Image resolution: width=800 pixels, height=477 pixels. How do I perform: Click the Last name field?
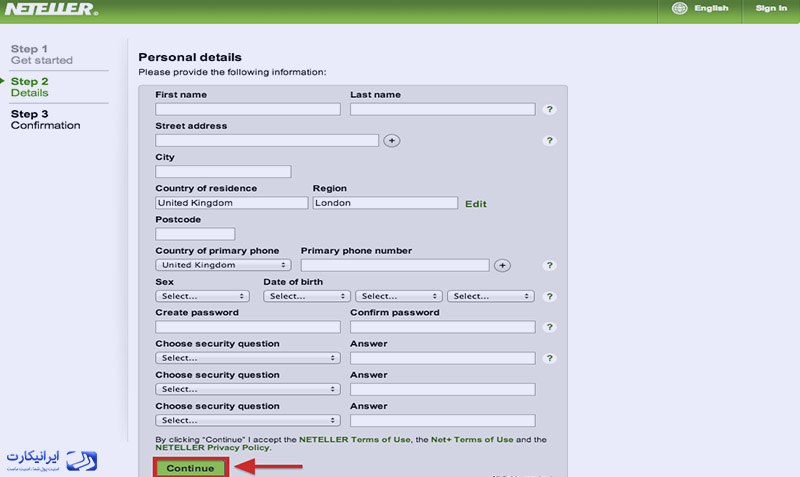(443, 109)
